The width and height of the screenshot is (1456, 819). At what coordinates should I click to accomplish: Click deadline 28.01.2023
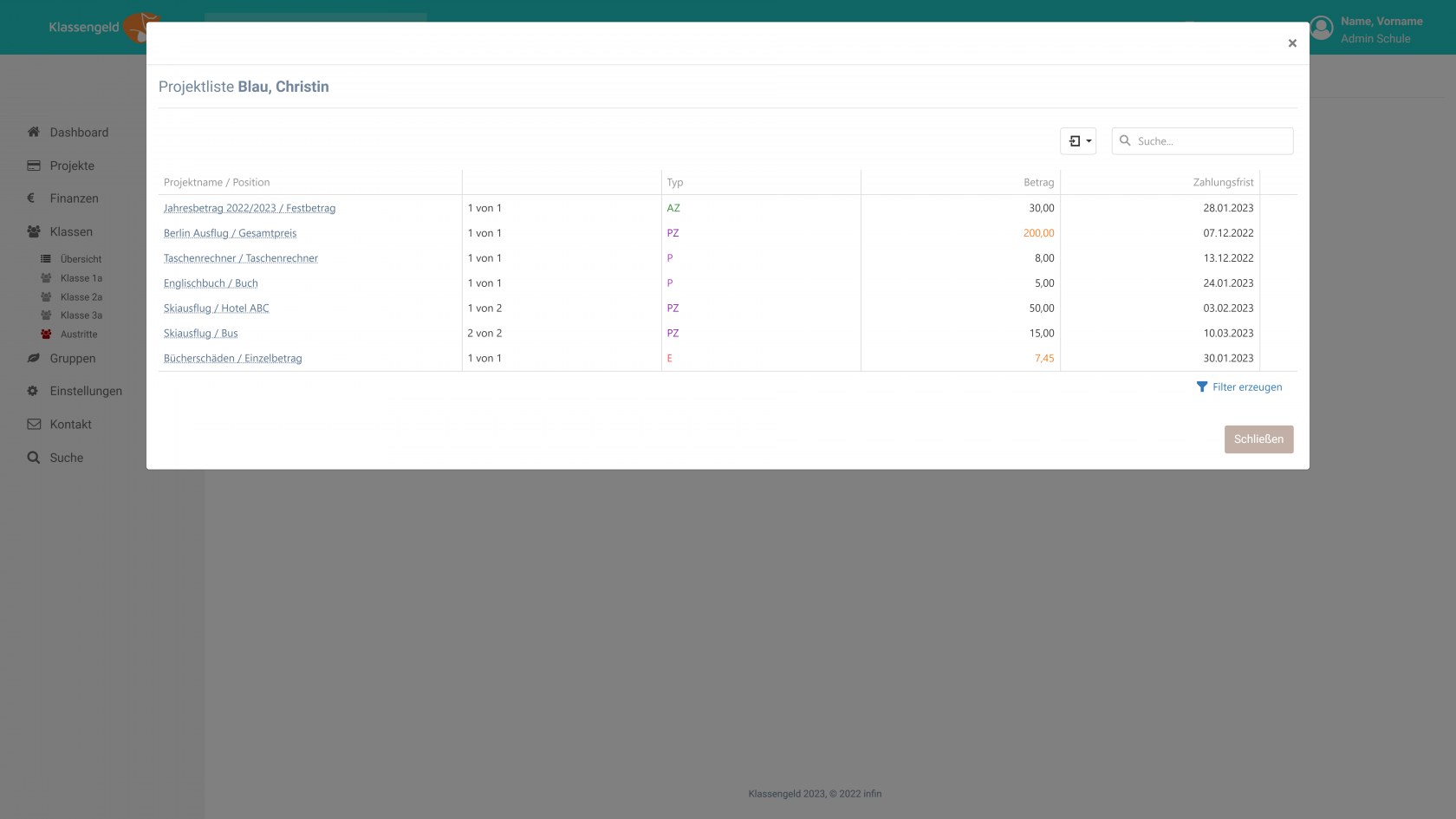(x=1228, y=208)
